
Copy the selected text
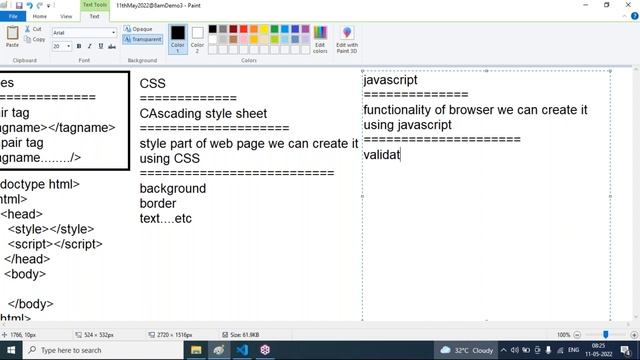[35, 40]
